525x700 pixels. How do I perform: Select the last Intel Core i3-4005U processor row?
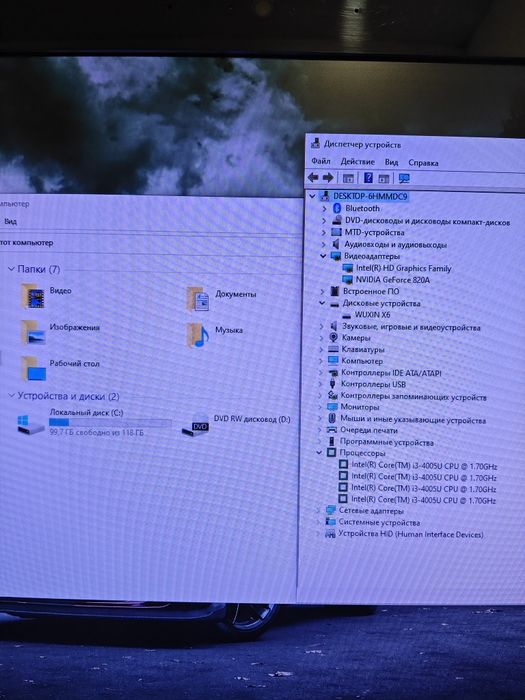pos(417,500)
